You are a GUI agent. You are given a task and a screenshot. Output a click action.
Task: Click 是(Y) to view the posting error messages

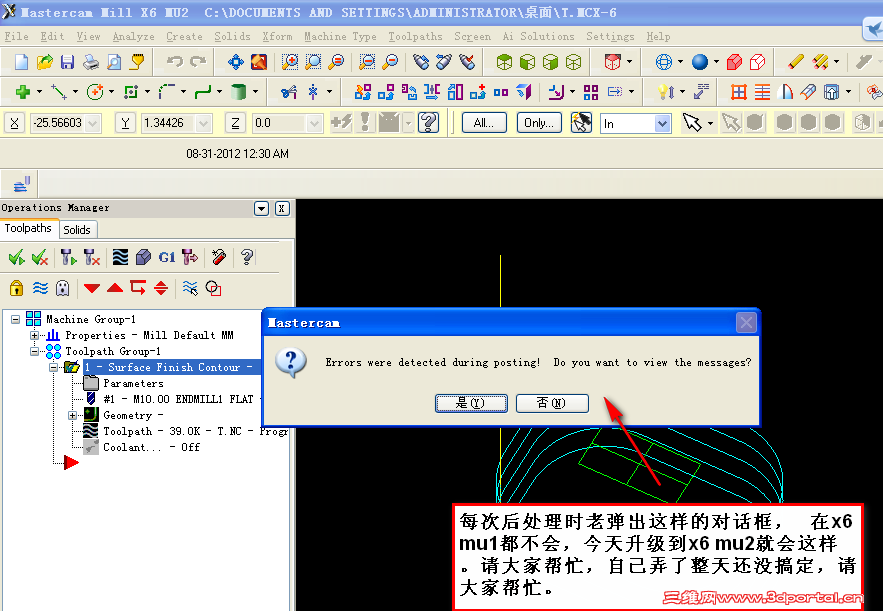click(470, 403)
